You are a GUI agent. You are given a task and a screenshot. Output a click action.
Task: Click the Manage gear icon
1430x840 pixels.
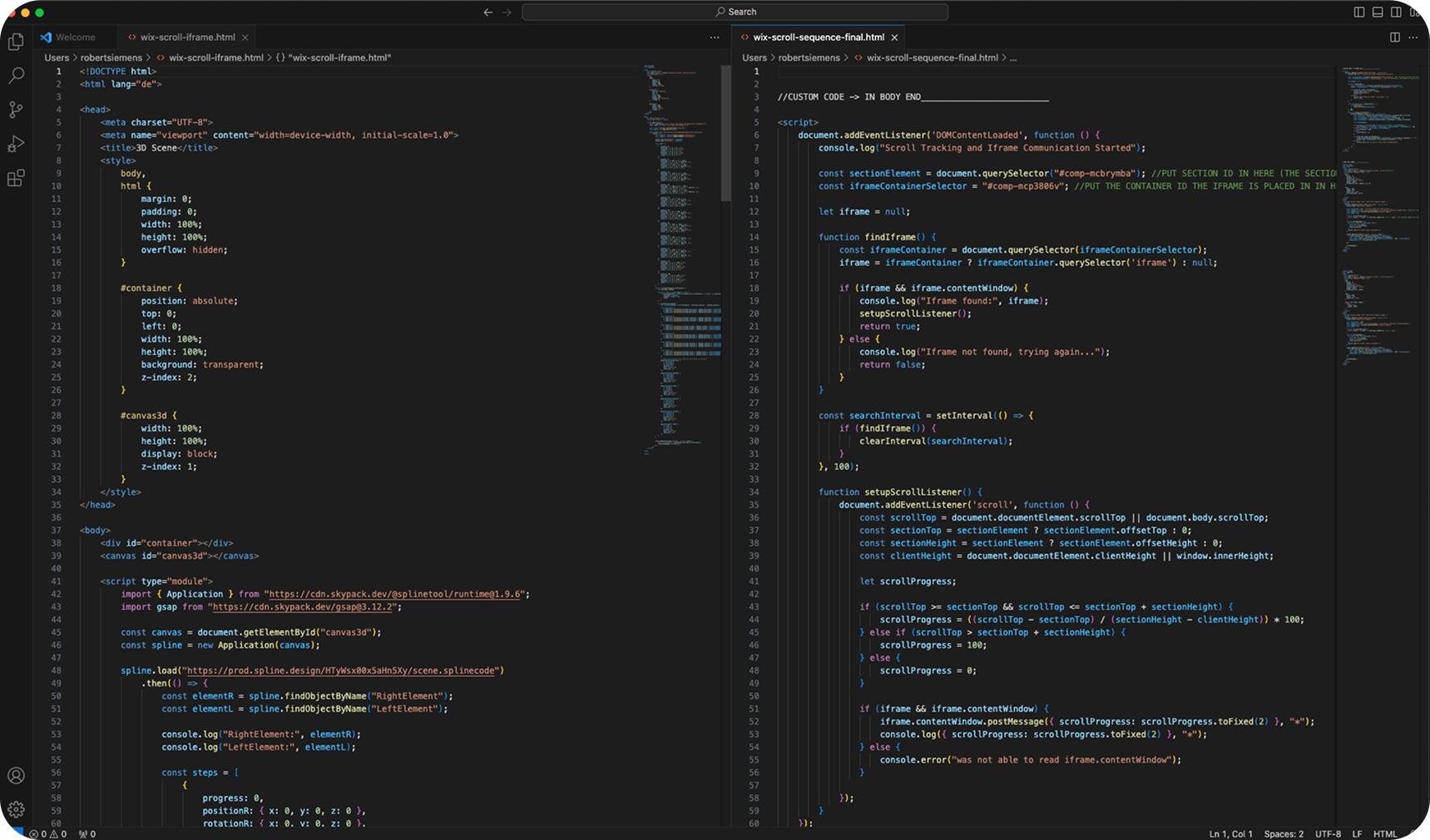[x=16, y=809]
